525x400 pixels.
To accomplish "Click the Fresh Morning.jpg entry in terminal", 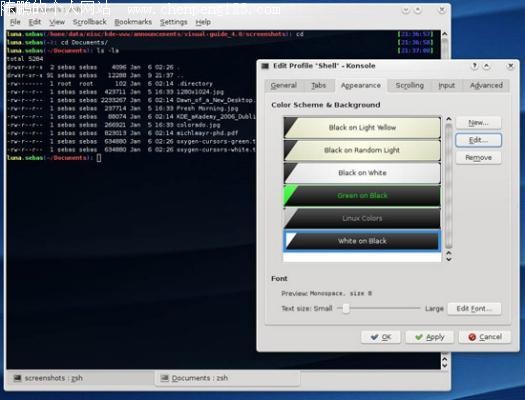I will coord(207,108).
